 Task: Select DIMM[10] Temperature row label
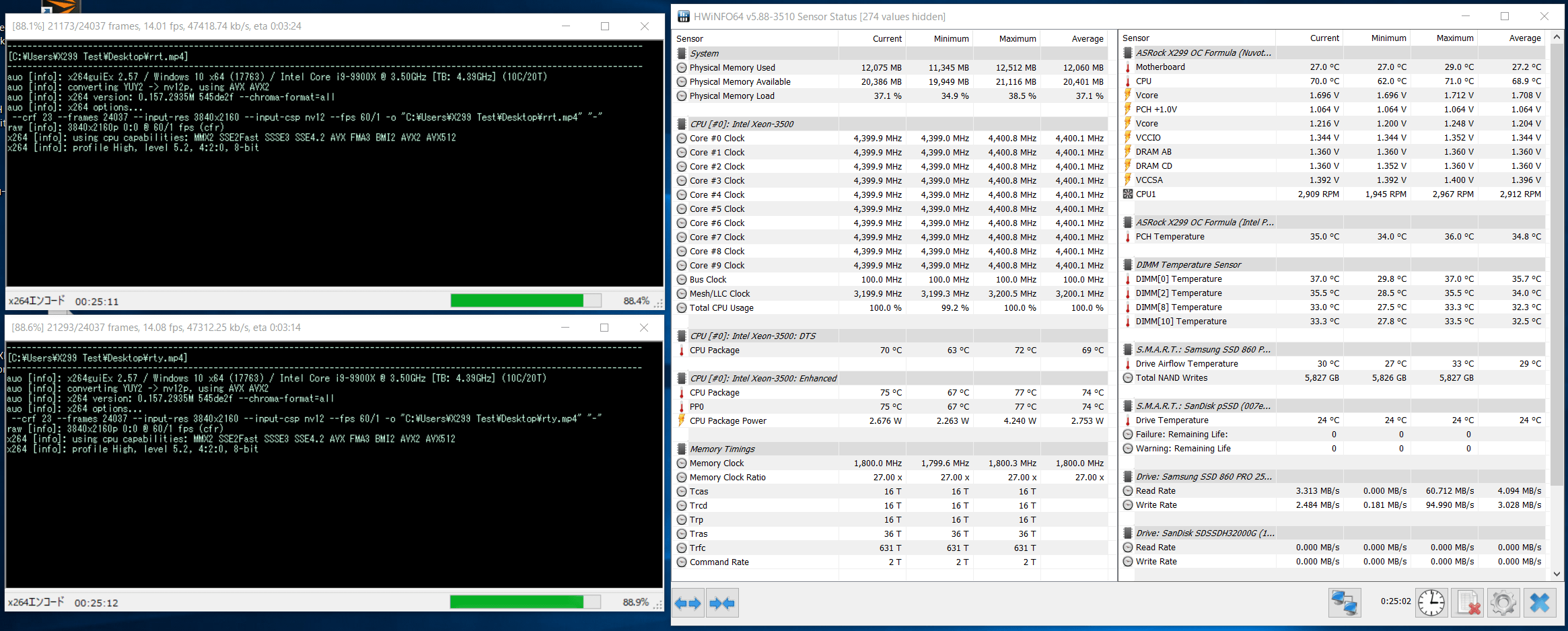pyautogui.click(x=1181, y=322)
